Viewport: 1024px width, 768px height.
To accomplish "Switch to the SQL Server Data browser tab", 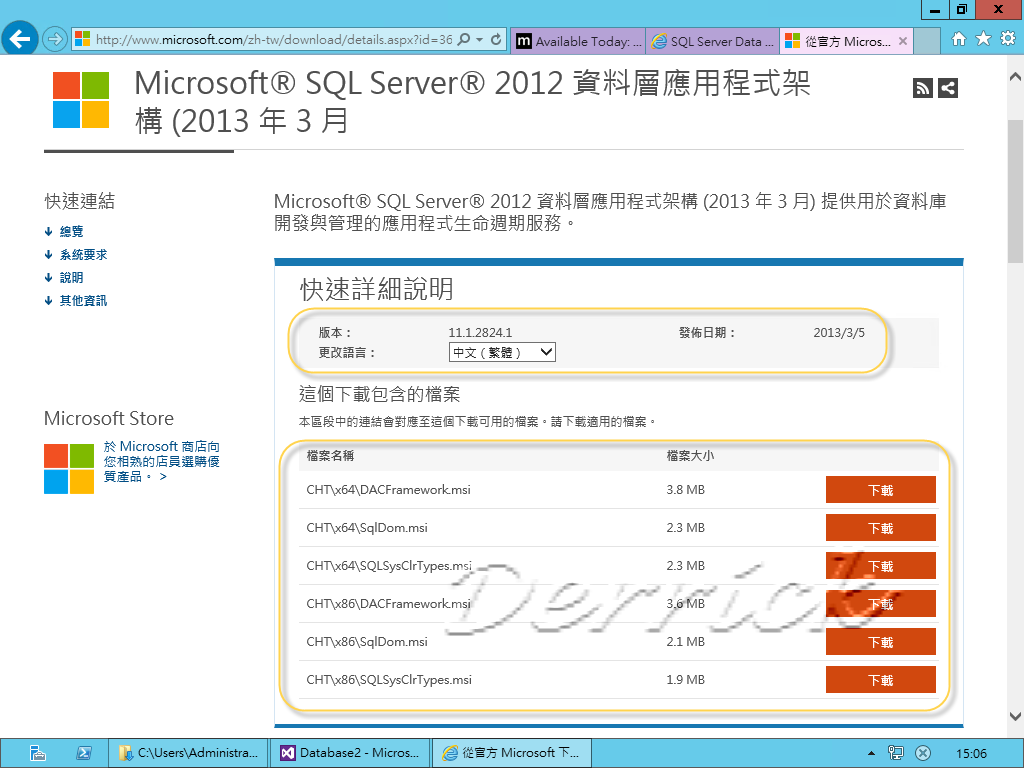I will click(712, 41).
